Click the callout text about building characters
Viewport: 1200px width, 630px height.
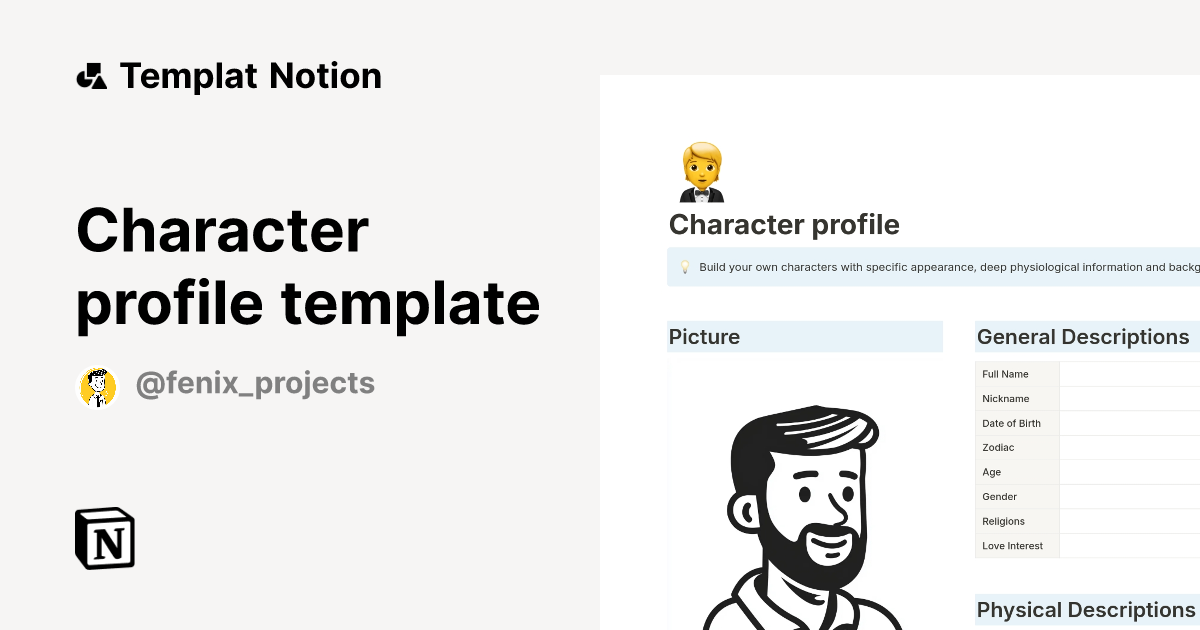pos(940,267)
